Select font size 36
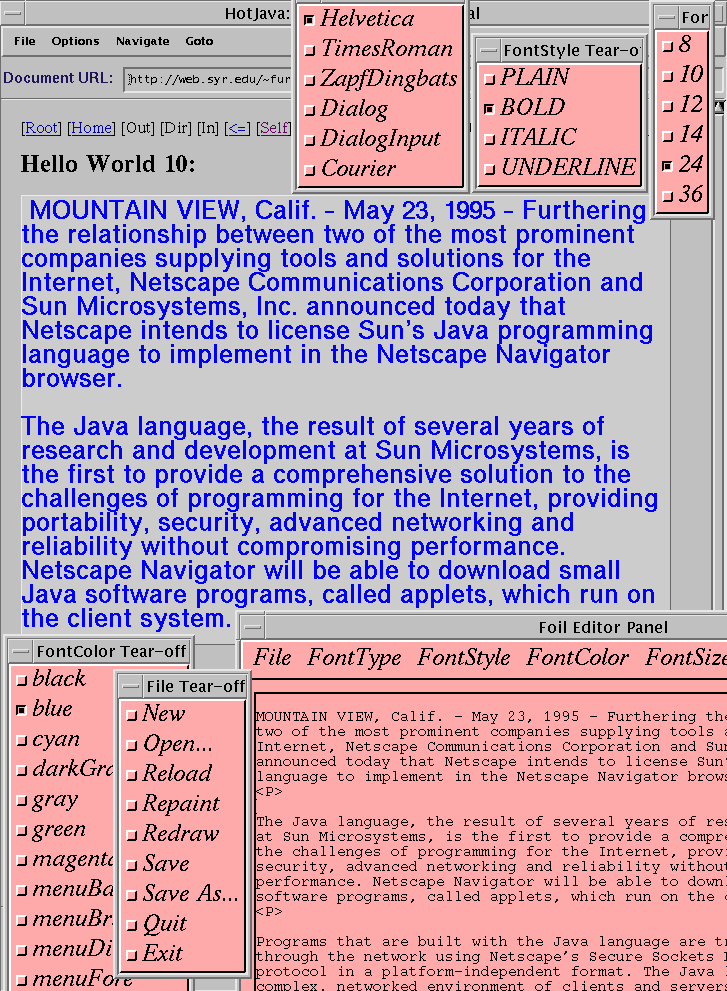 pos(683,194)
